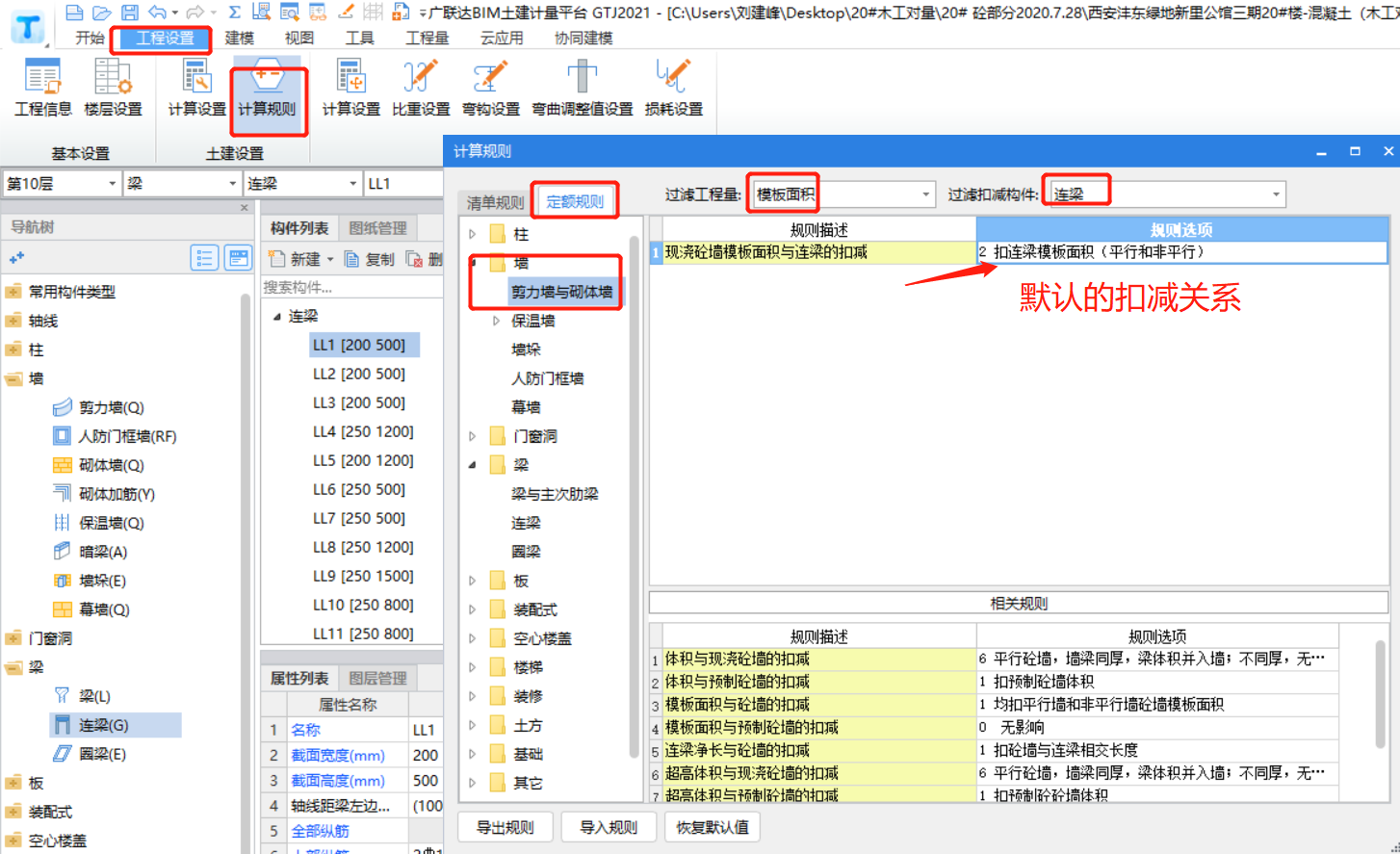1400x854 pixels.
Task: Open the 新建 dropdown arrow in 构件列表
Action: coord(329,259)
